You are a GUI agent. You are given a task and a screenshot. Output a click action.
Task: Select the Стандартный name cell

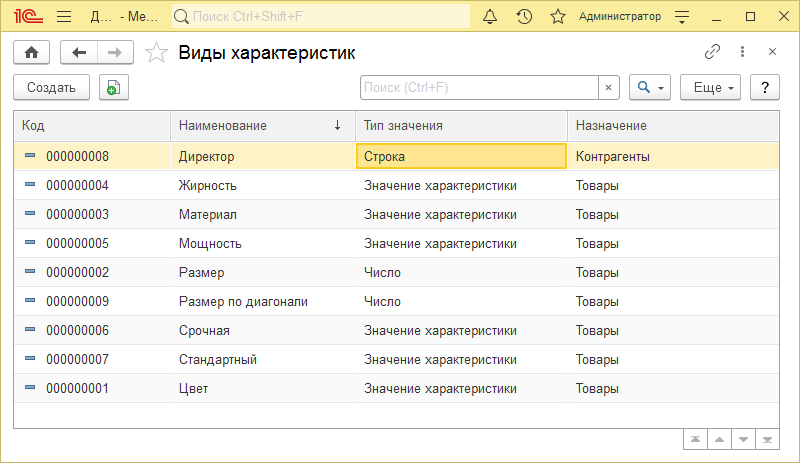click(263, 360)
